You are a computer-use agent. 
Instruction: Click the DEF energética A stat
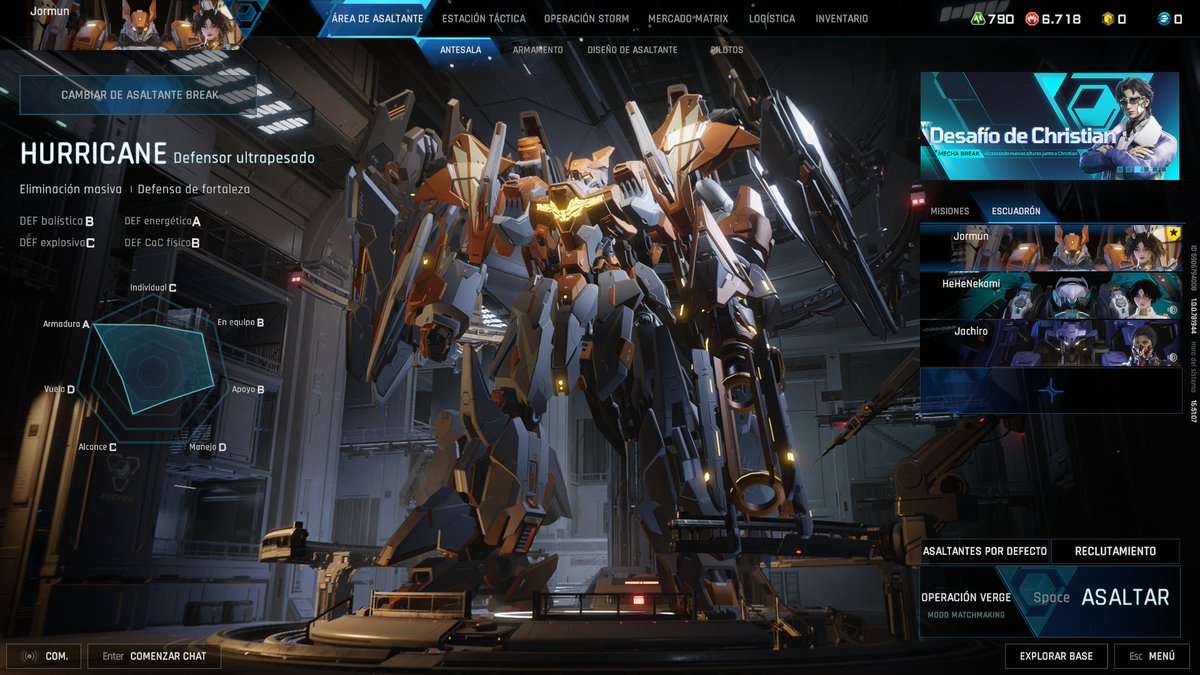point(163,221)
